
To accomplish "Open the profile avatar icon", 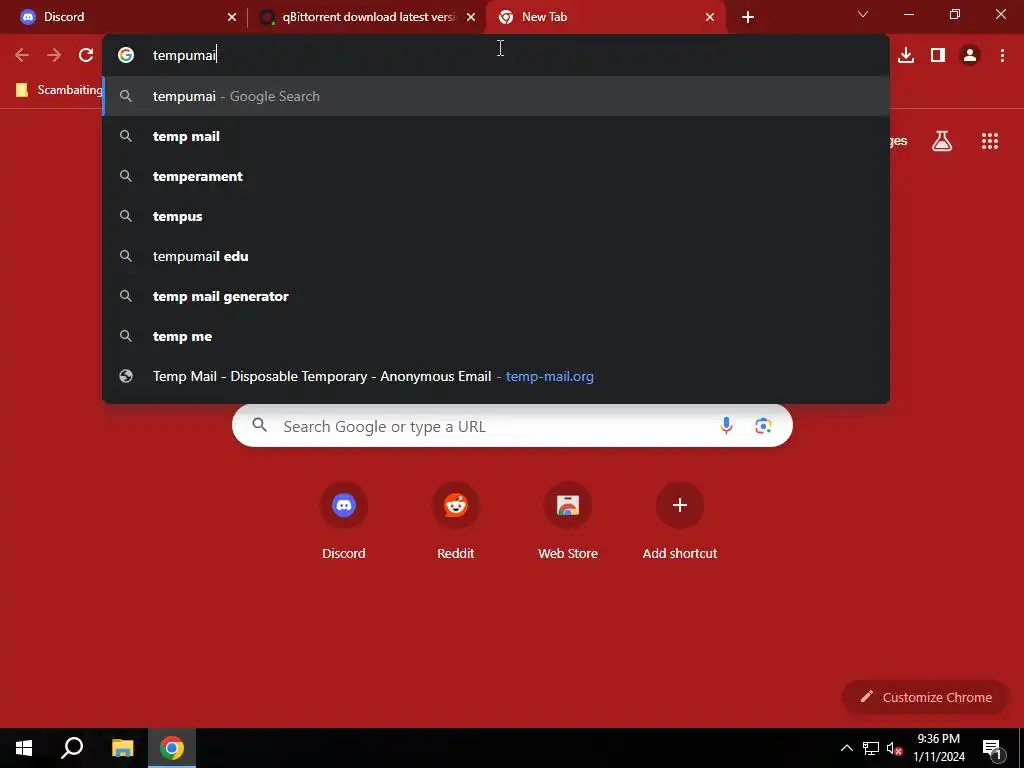I will (970, 56).
